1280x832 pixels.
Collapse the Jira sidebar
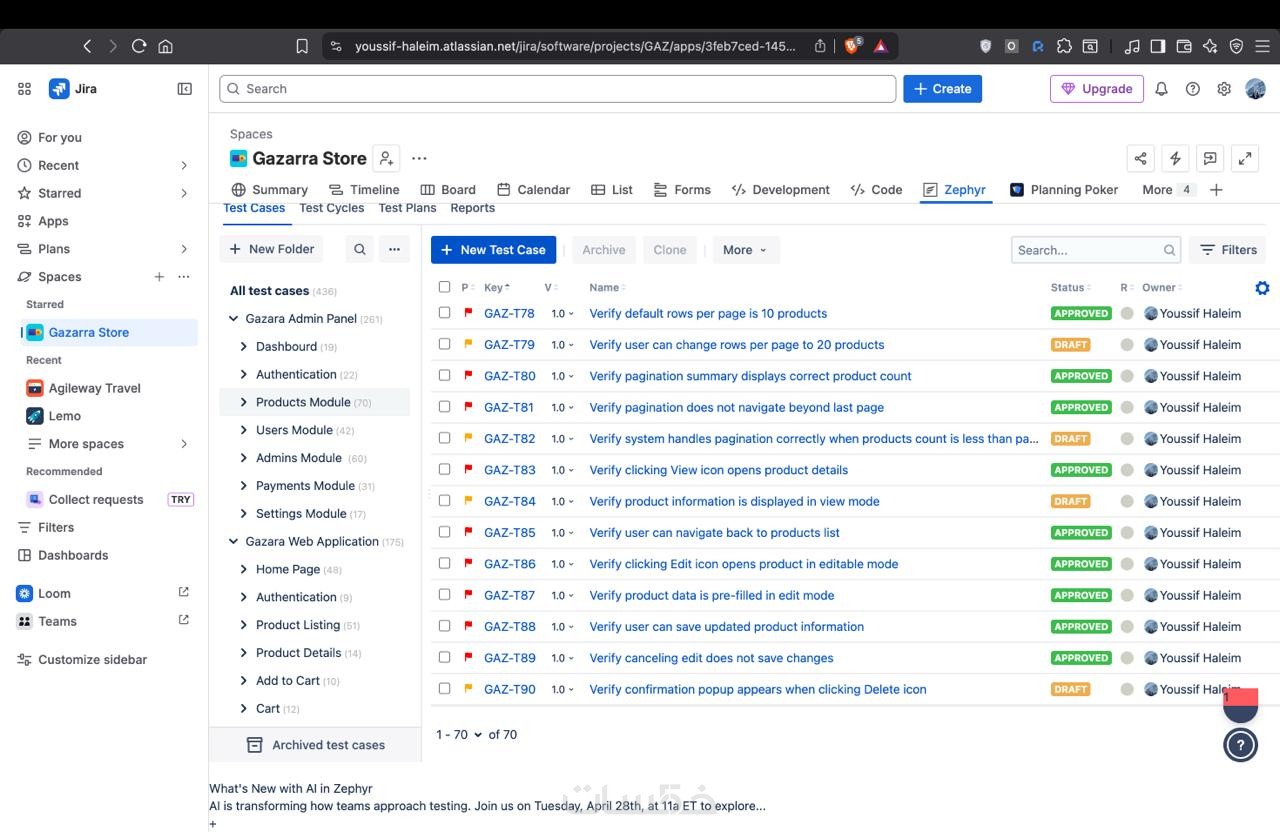click(185, 89)
